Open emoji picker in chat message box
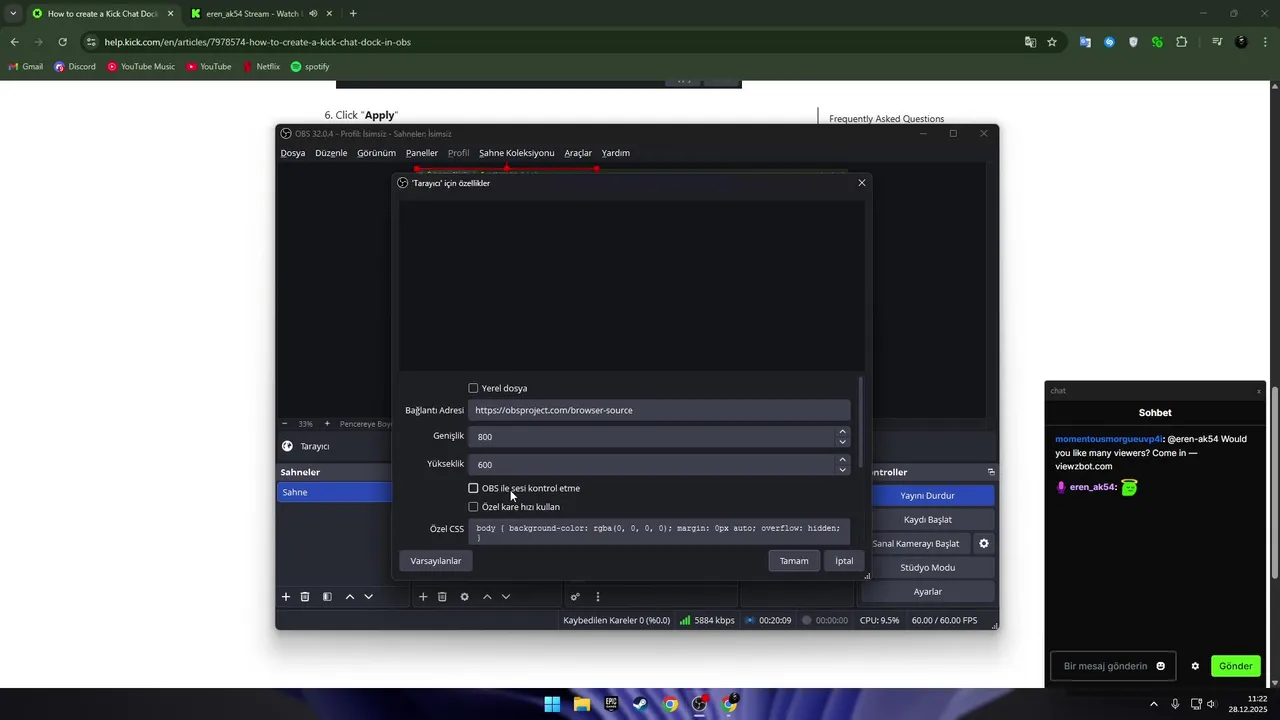This screenshot has height=720, width=1280. tap(1160, 666)
